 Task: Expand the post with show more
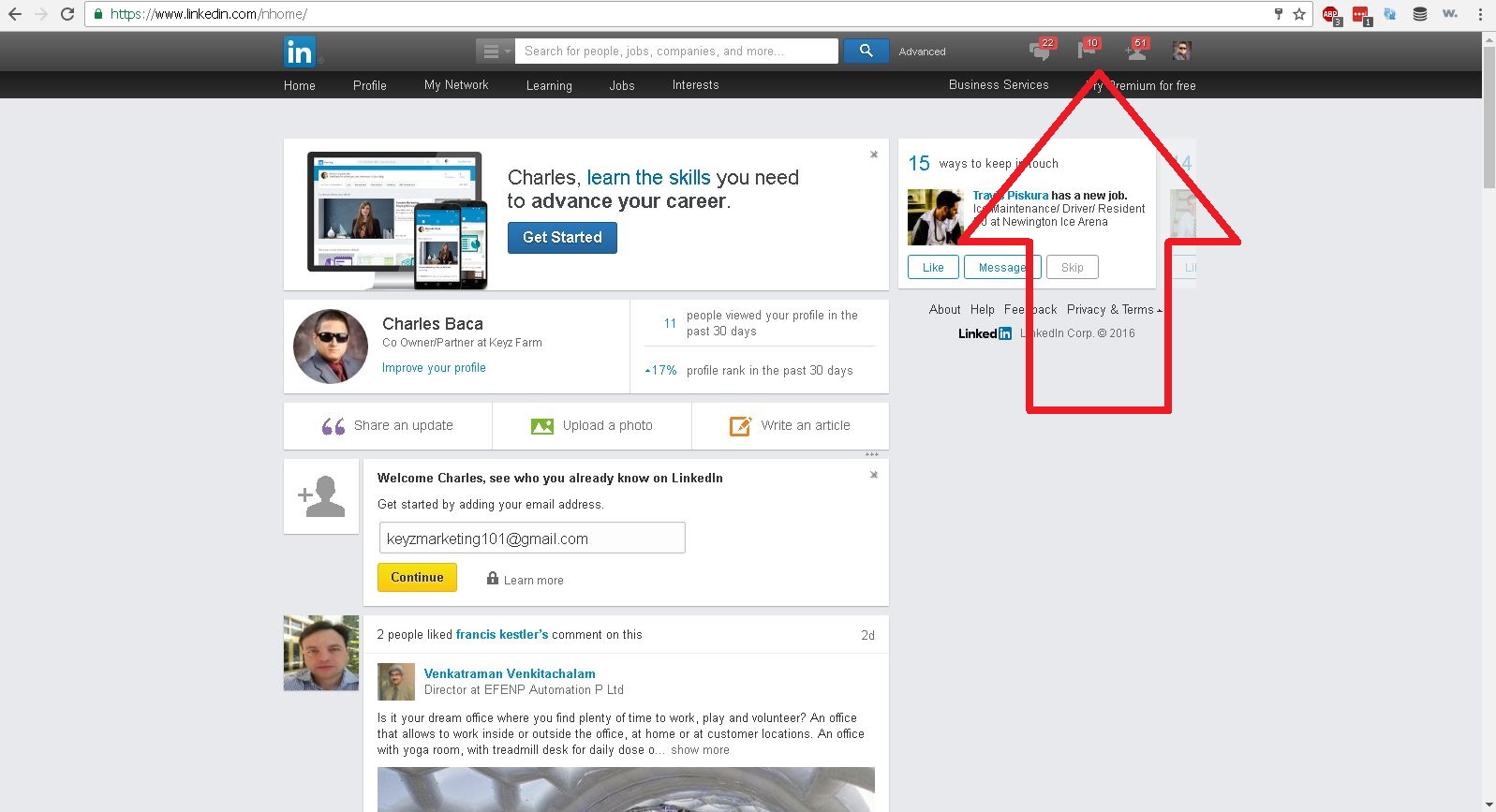click(700, 750)
